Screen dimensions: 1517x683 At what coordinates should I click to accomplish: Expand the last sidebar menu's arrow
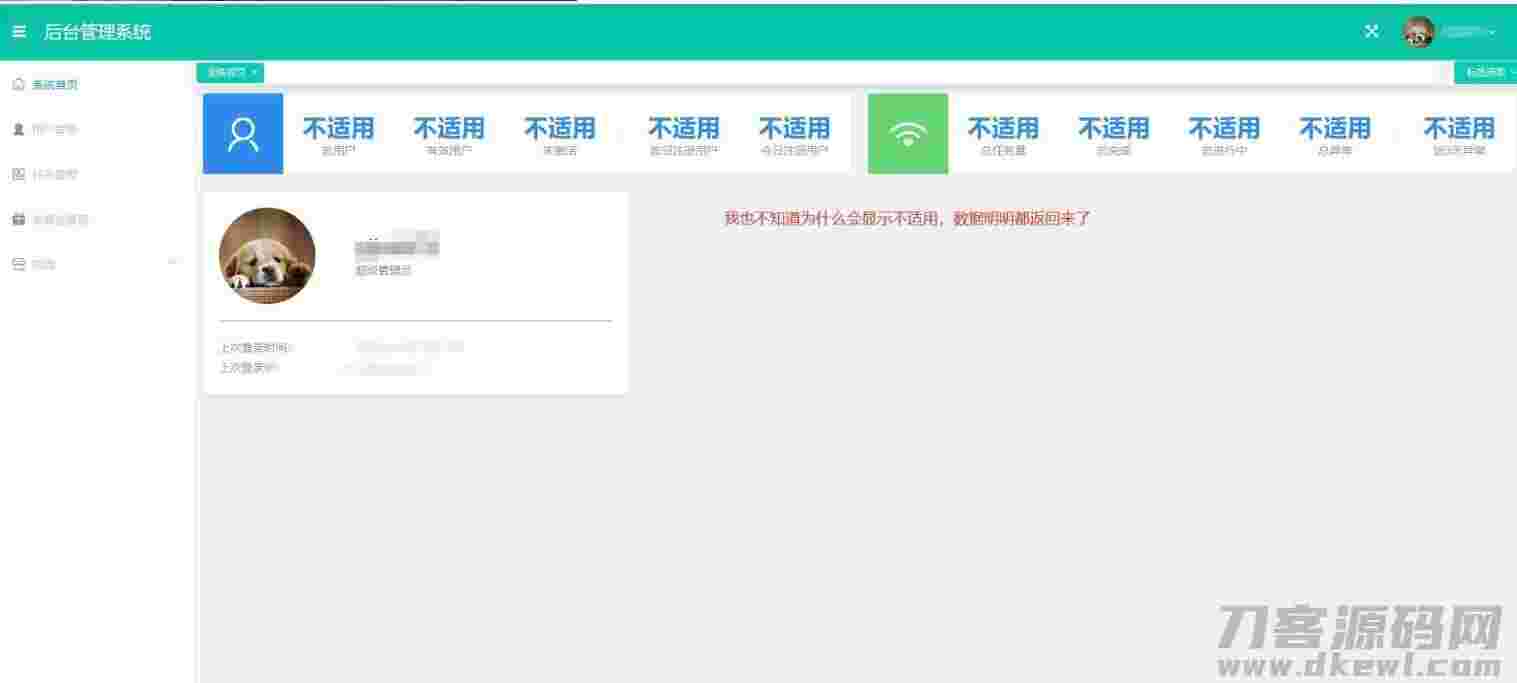tap(173, 263)
